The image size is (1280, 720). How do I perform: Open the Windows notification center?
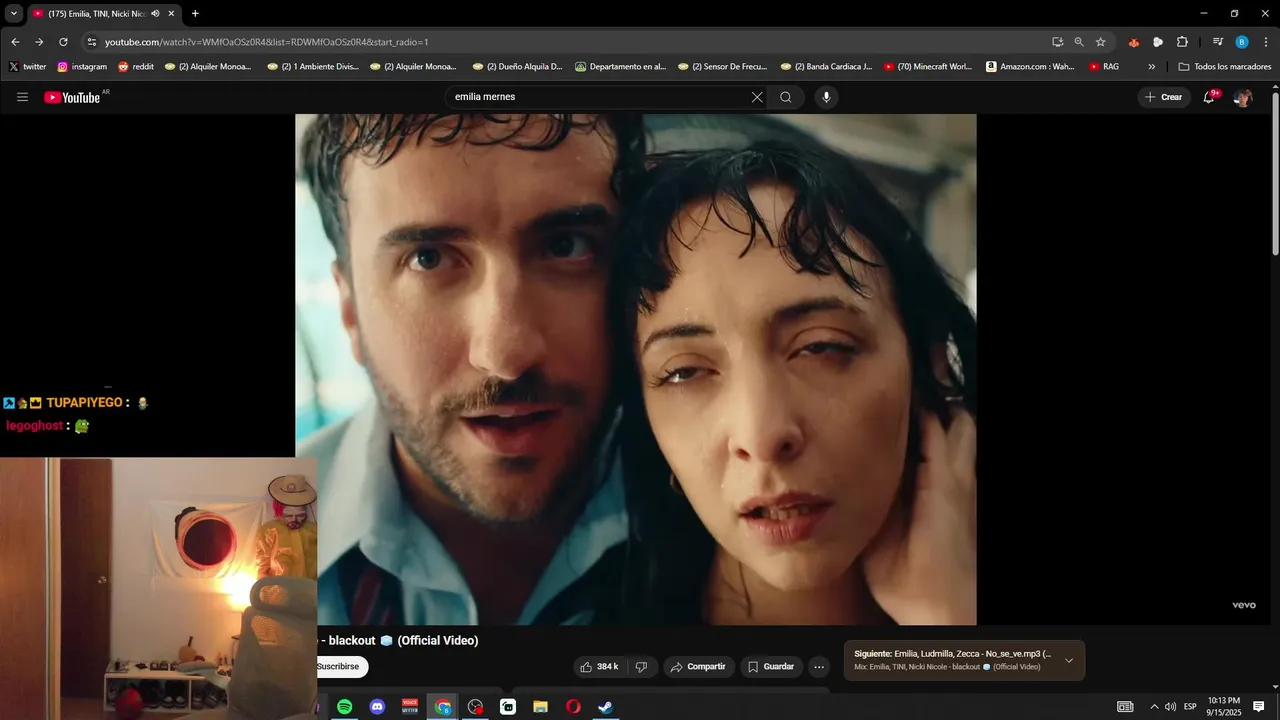1259,707
